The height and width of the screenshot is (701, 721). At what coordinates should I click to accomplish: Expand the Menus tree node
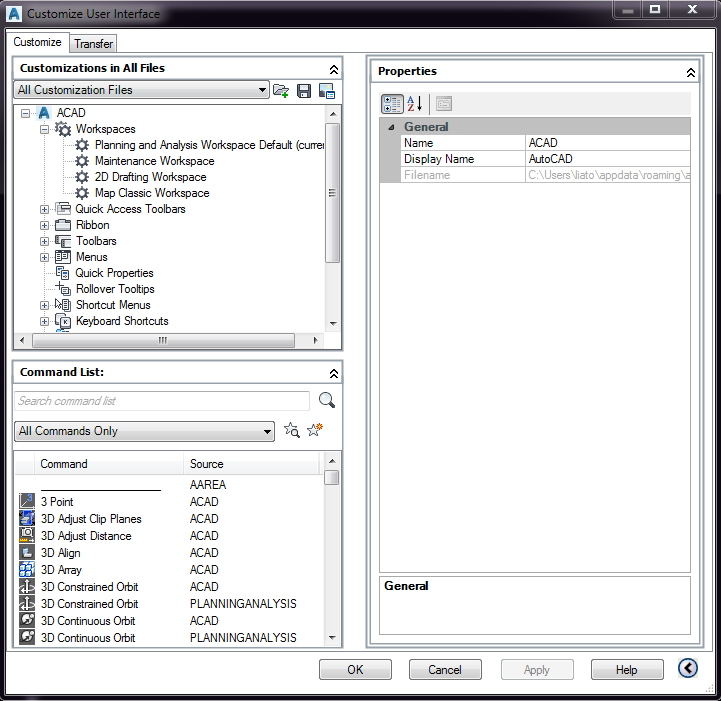click(x=44, y=257)
